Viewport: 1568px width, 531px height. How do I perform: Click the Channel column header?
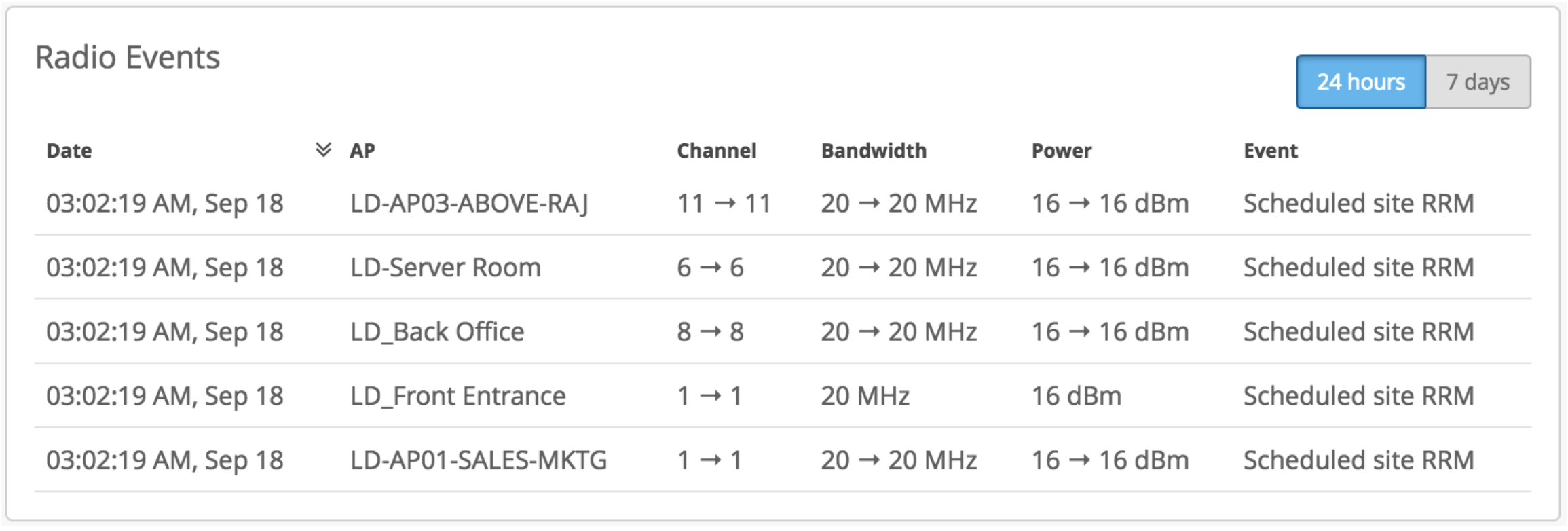click(716, 151)
